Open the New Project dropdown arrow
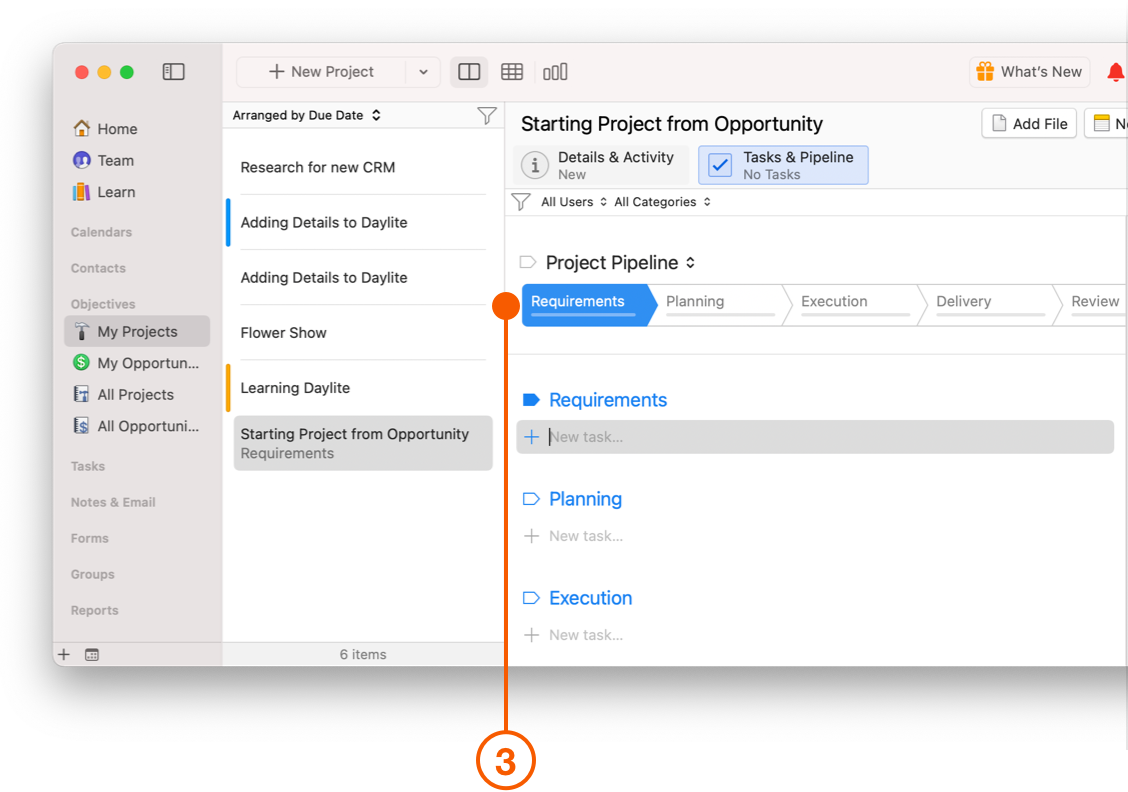Screen dimensions: 1128x792 point(423,72)
